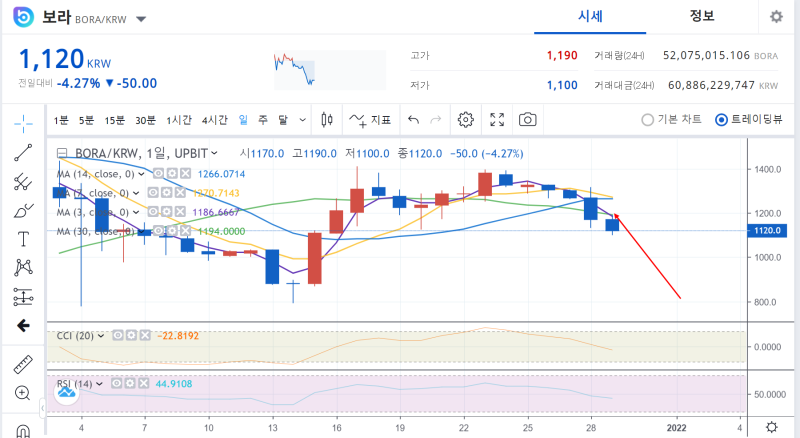Image resolution: width=800 pixels, height=438 pixels.
Task: Click the 1120.0 current price label
Action: tap(767, 230)
